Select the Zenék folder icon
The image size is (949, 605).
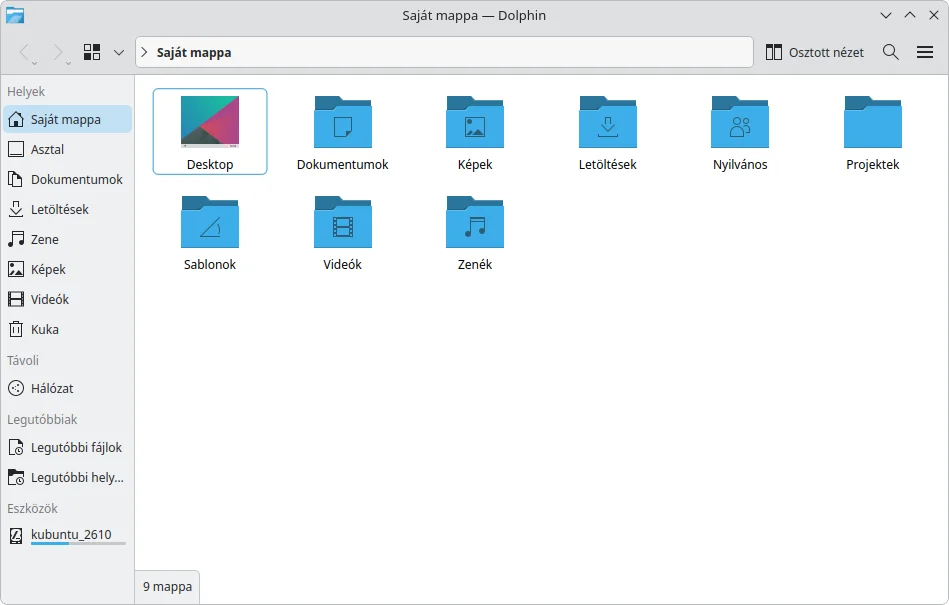475,221
